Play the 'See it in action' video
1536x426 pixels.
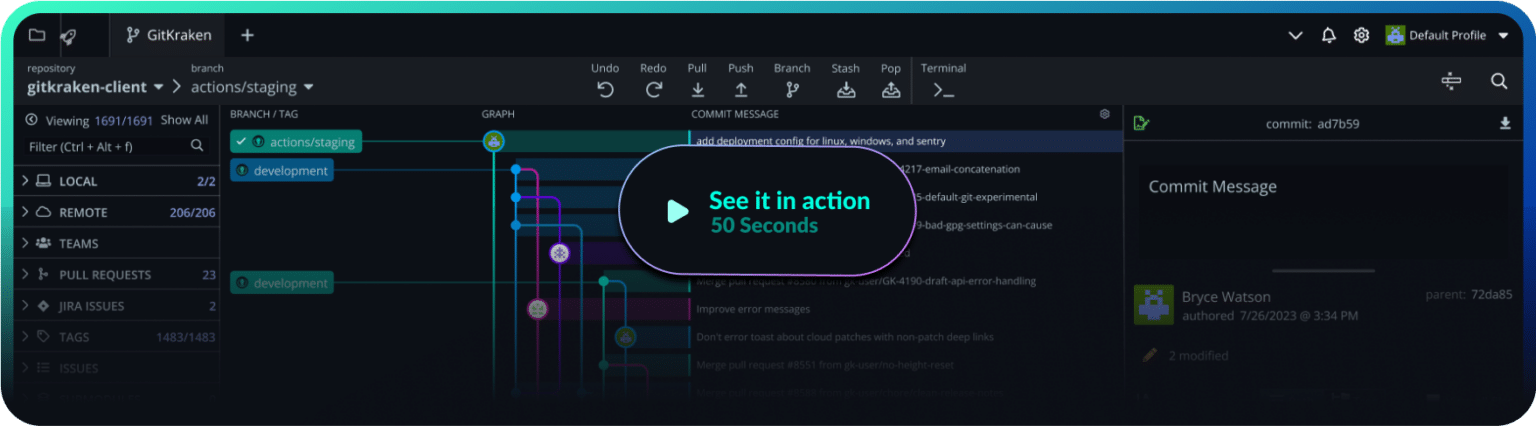(767, 211)
